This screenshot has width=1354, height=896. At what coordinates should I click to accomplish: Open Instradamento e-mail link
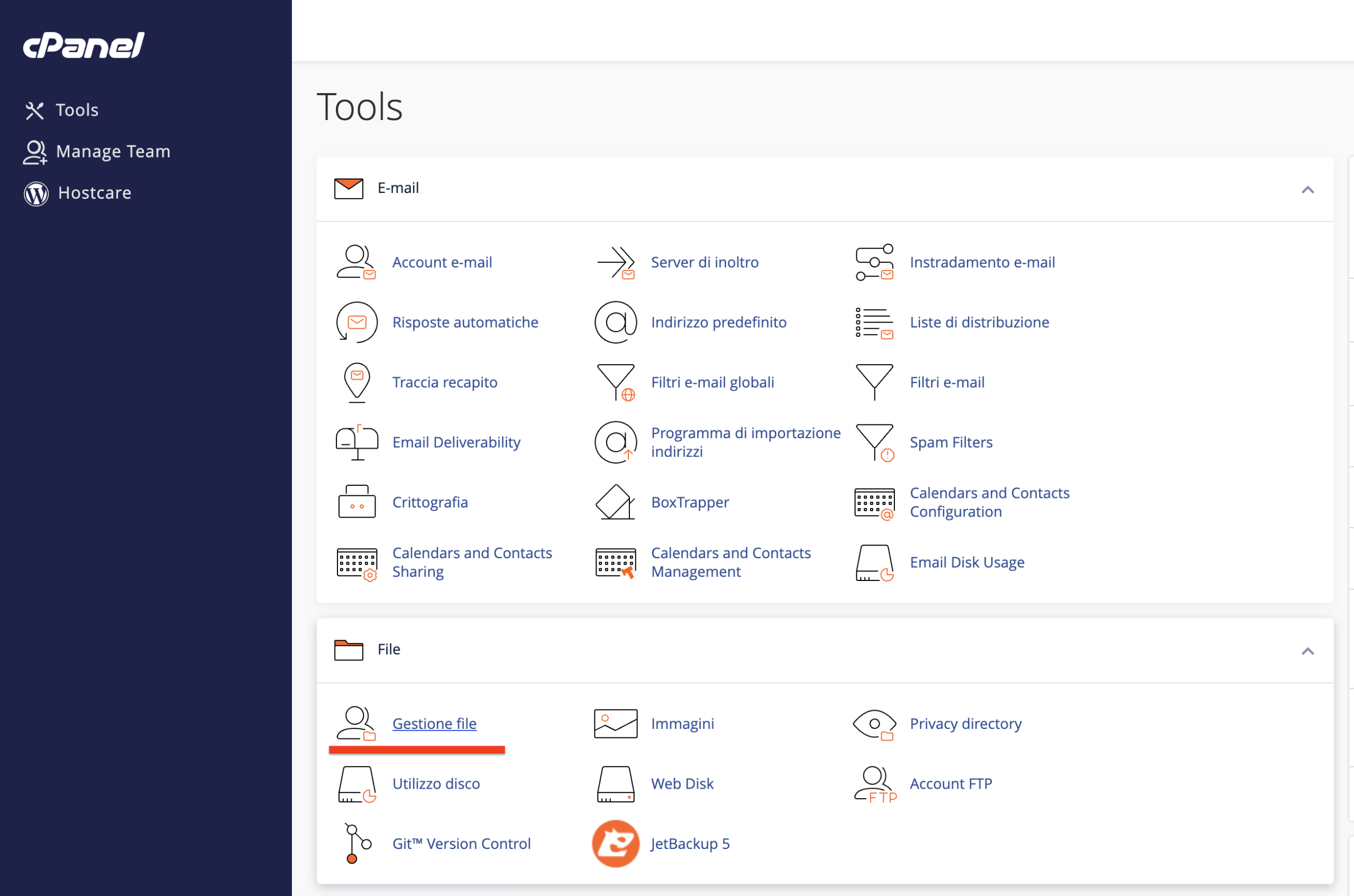tap(982, 262)
